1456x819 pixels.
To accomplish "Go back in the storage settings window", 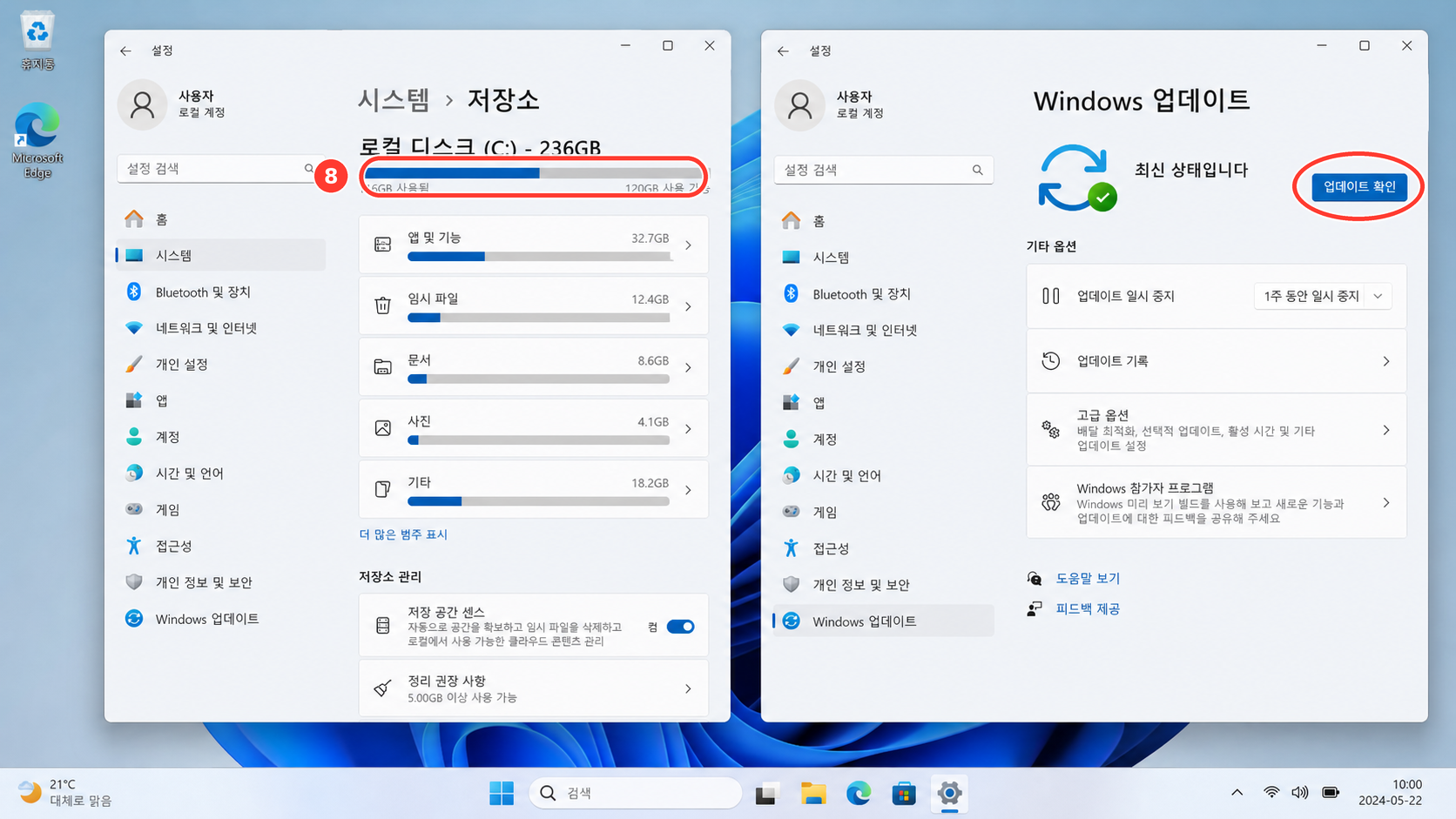I will [x=125, y=50].
